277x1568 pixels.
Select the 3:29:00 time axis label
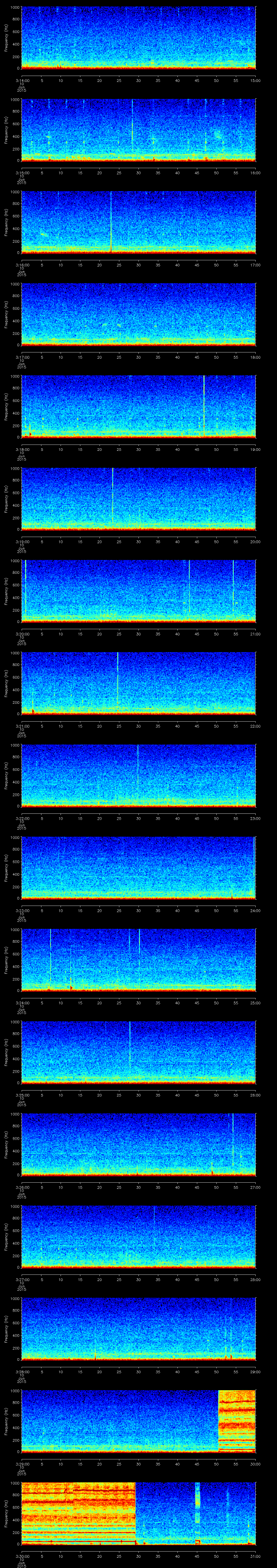click(x=22, y=1464)
